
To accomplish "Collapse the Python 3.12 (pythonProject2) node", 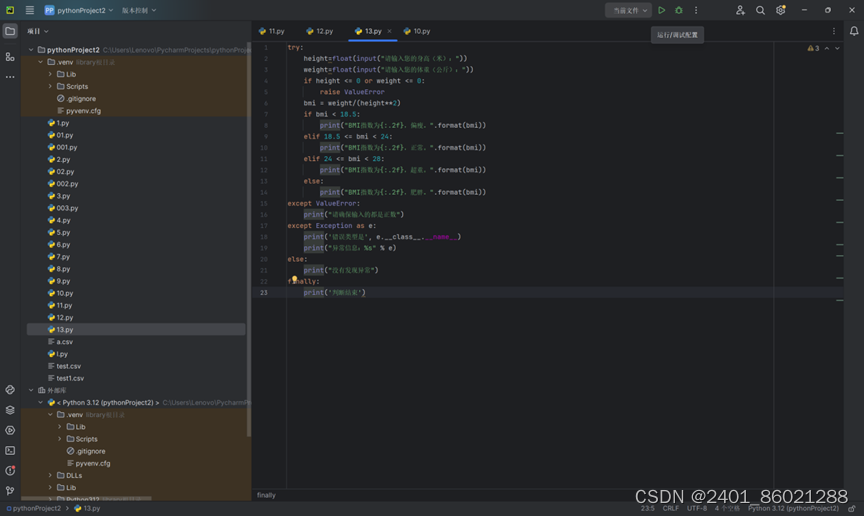I will pos(40,402).
